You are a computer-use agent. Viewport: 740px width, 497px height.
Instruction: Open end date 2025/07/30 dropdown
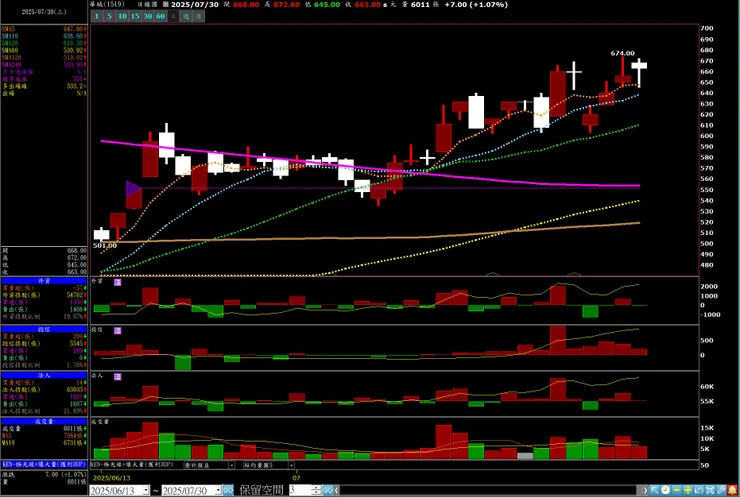(x=218, y=491)
